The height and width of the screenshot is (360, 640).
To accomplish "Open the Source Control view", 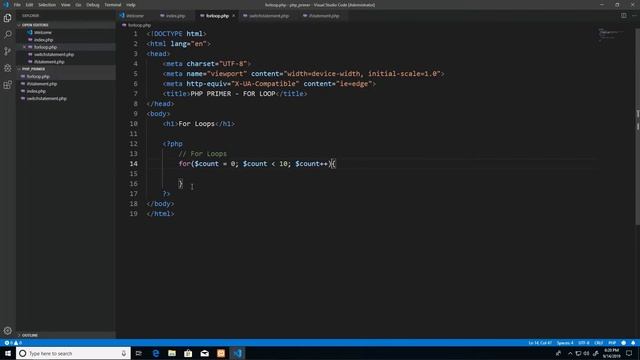I will 7,51.
